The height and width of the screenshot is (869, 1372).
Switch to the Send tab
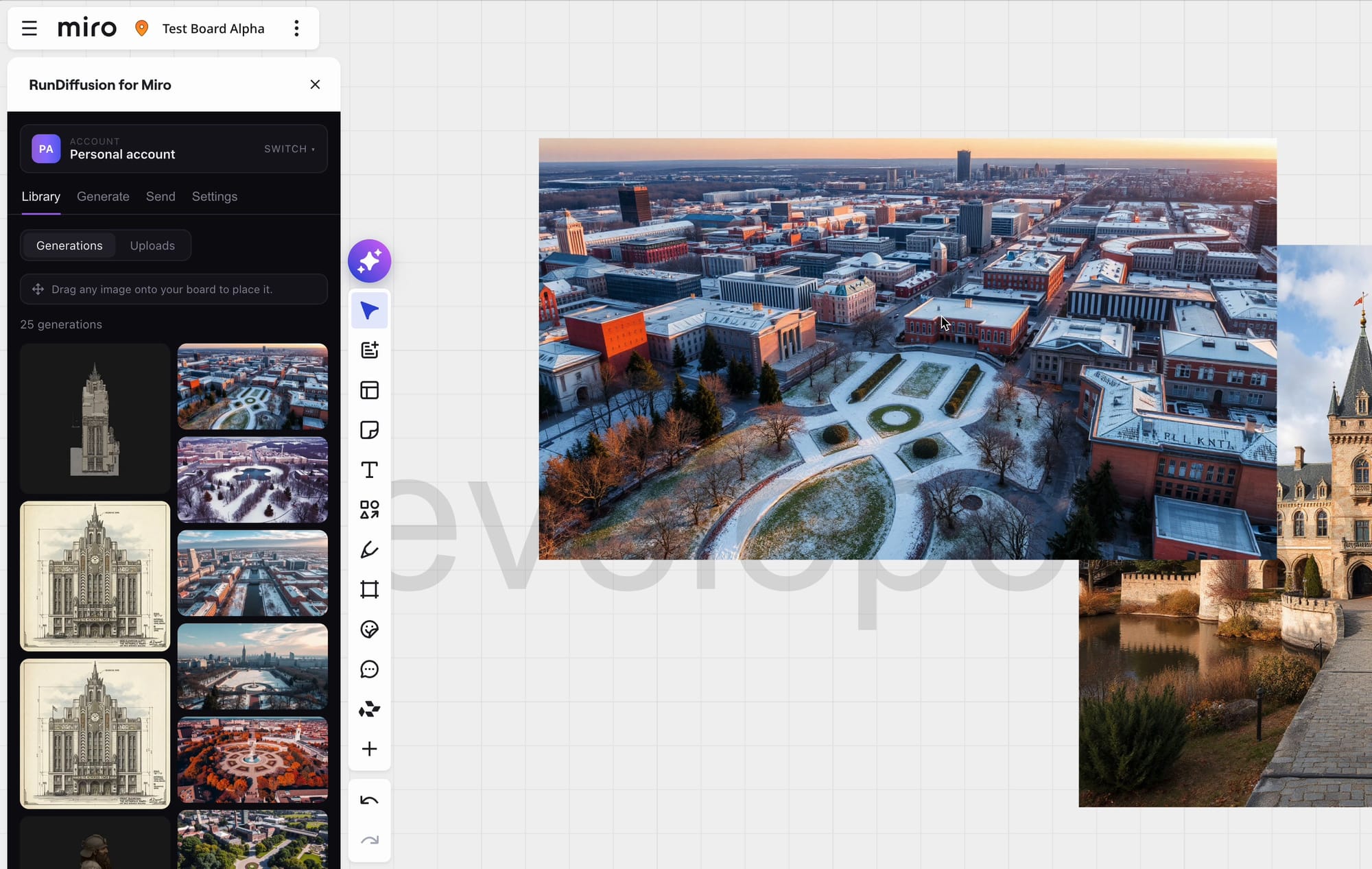tap(161, 197)
